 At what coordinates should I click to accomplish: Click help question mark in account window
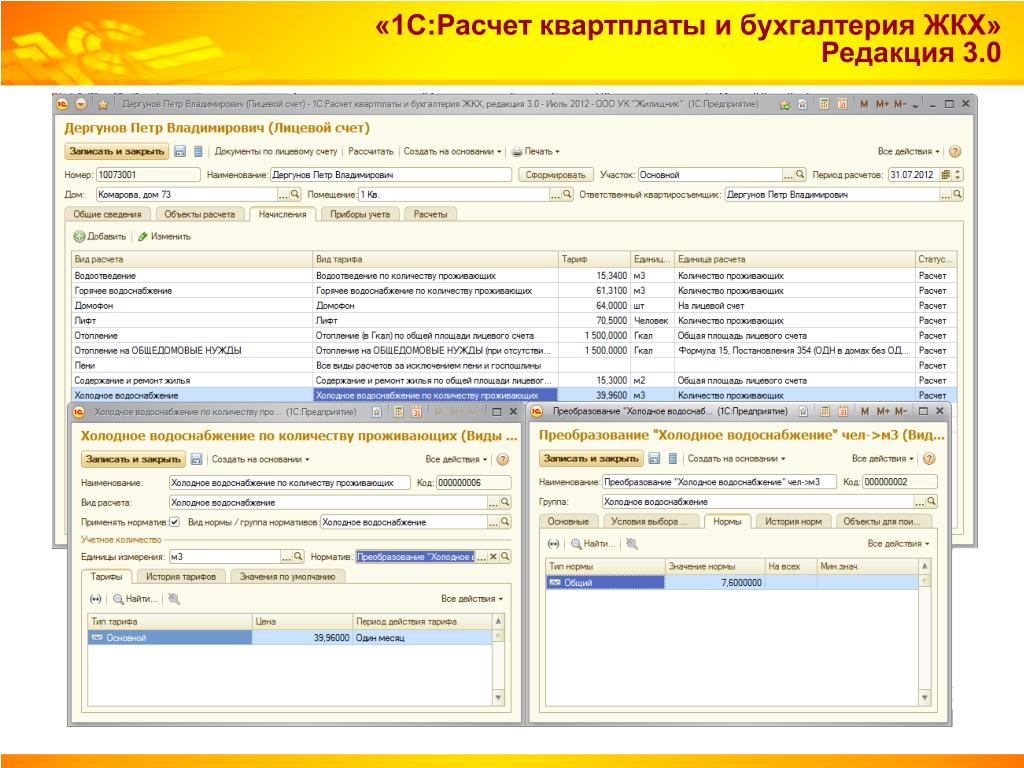(955, 152)
